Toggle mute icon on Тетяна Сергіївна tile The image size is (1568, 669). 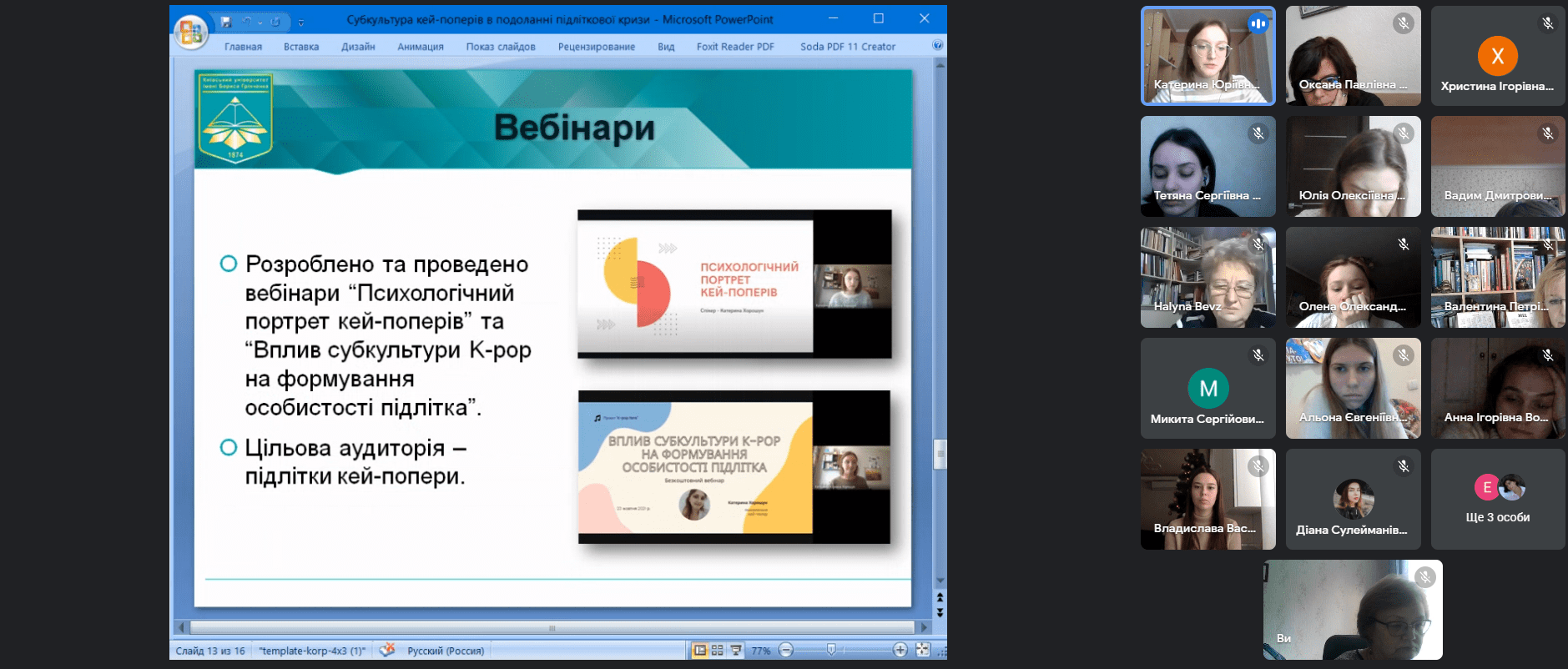click(x=1258, y=133)
